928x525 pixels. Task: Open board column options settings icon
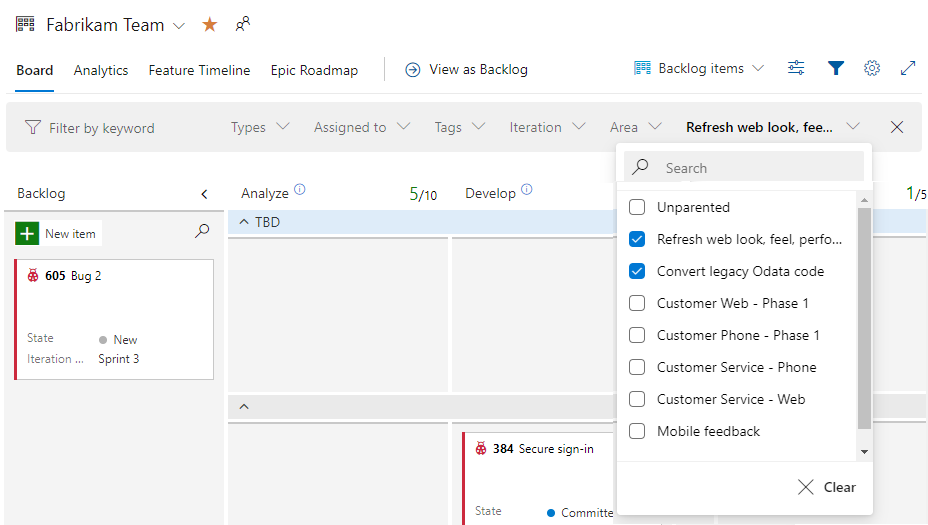click(x=796, y=69)
